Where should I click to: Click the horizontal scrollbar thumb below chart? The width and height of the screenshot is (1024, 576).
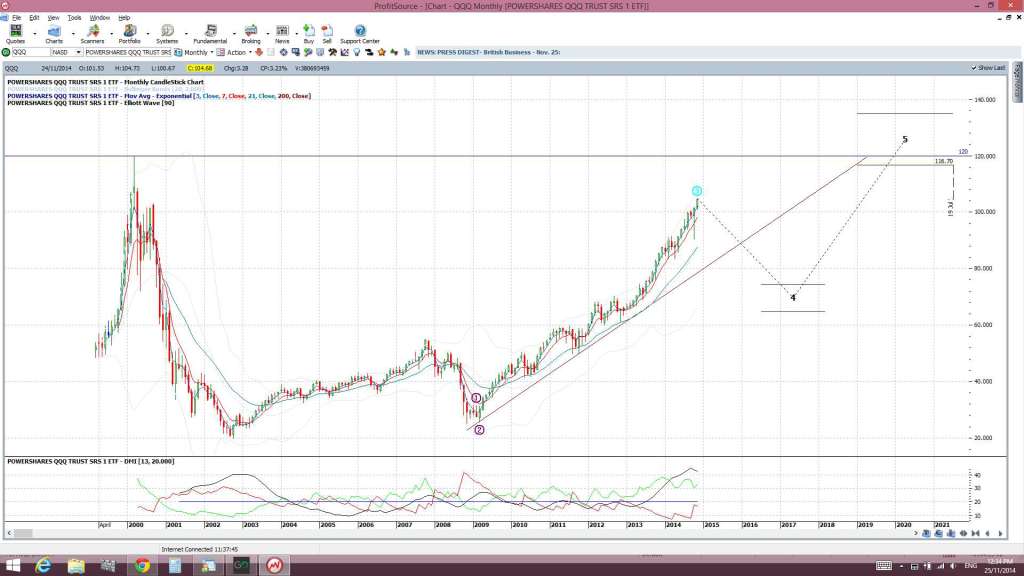[24, 534]
